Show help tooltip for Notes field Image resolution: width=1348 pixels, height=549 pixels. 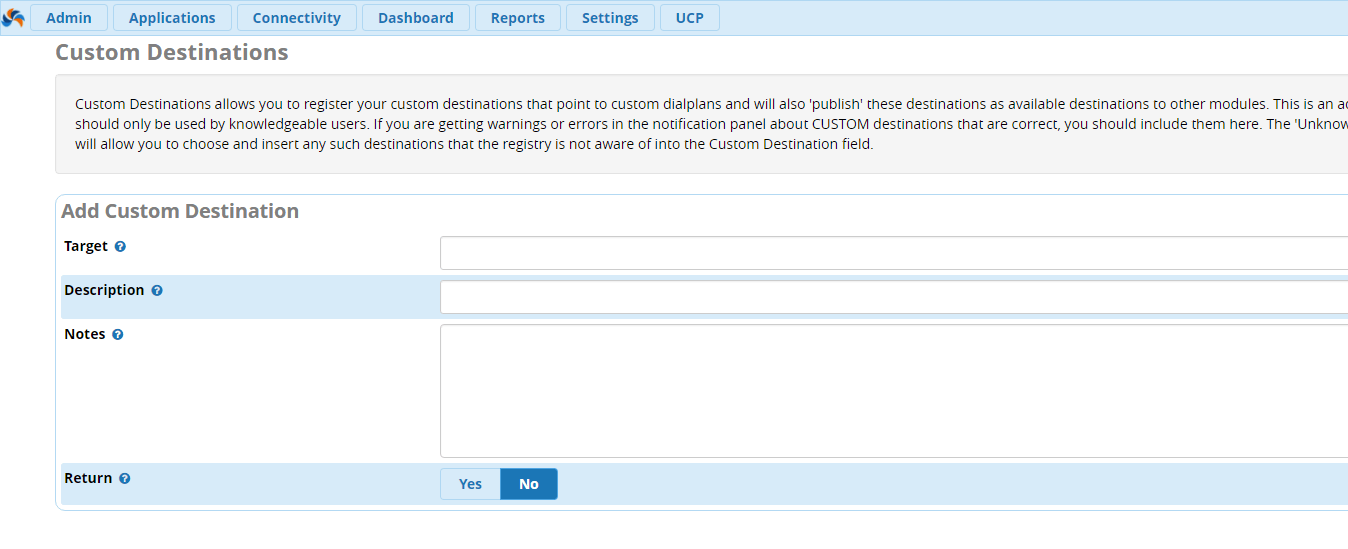pyautogui.click(x=118, y=335)
